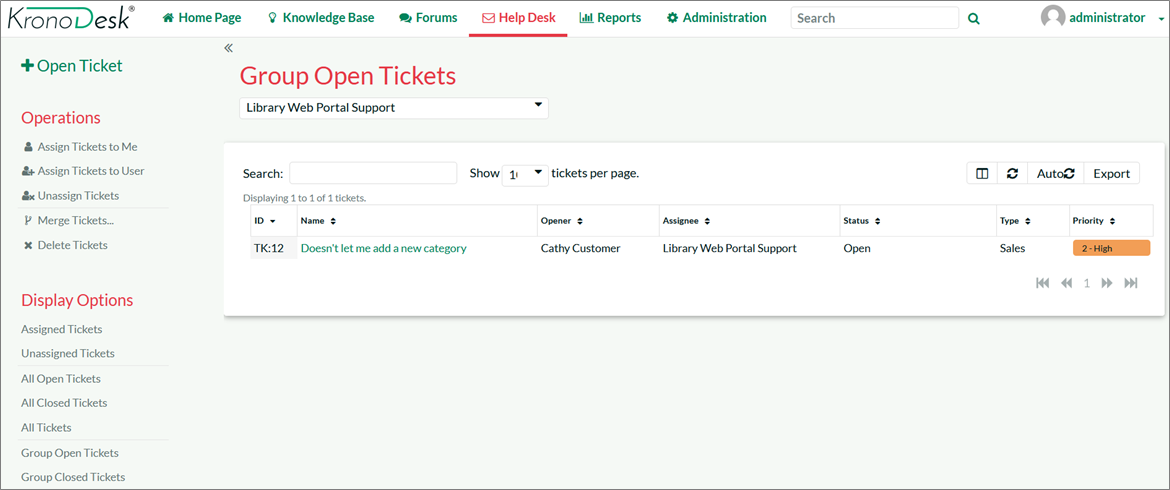
Task: Switch to the Reports tab
Action: 610,18
